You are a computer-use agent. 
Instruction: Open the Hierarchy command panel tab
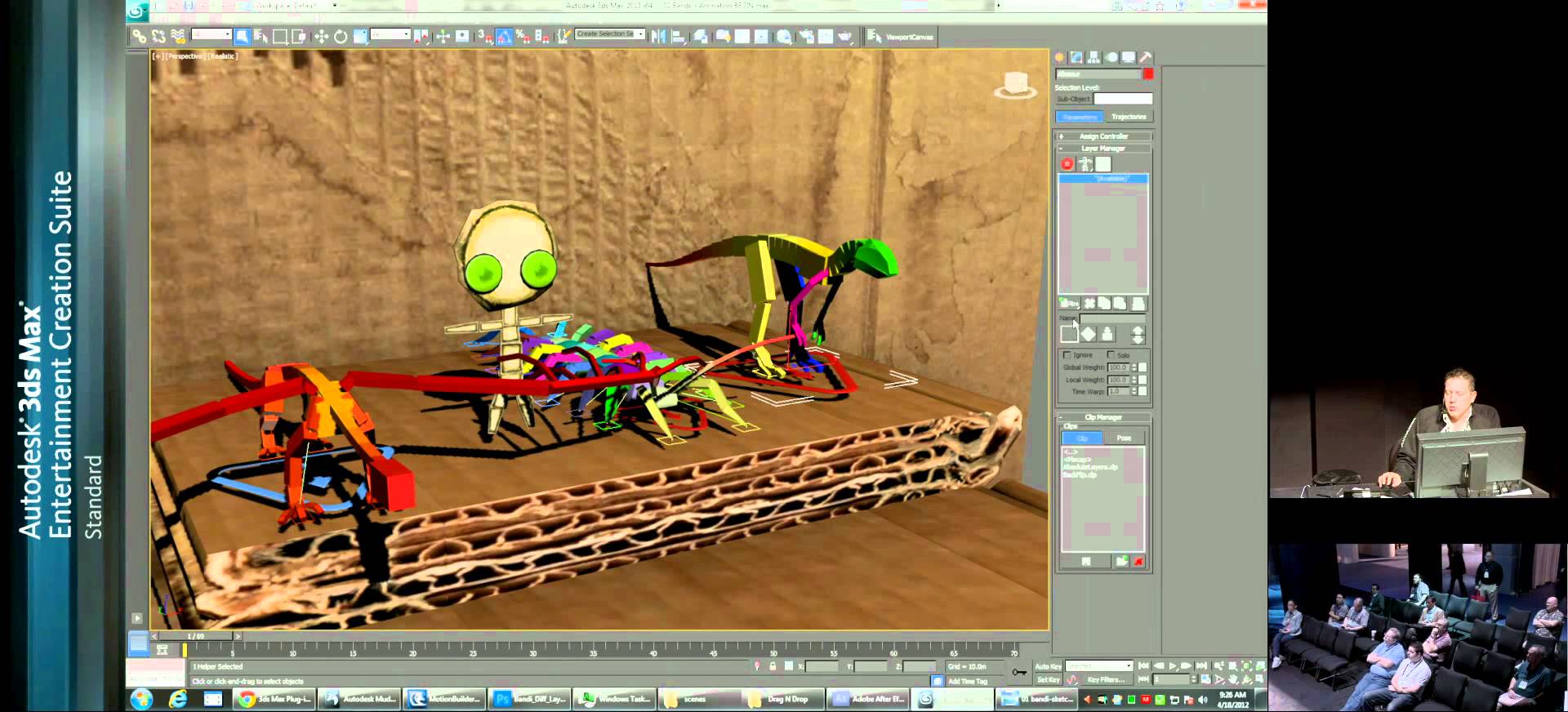1094,57
